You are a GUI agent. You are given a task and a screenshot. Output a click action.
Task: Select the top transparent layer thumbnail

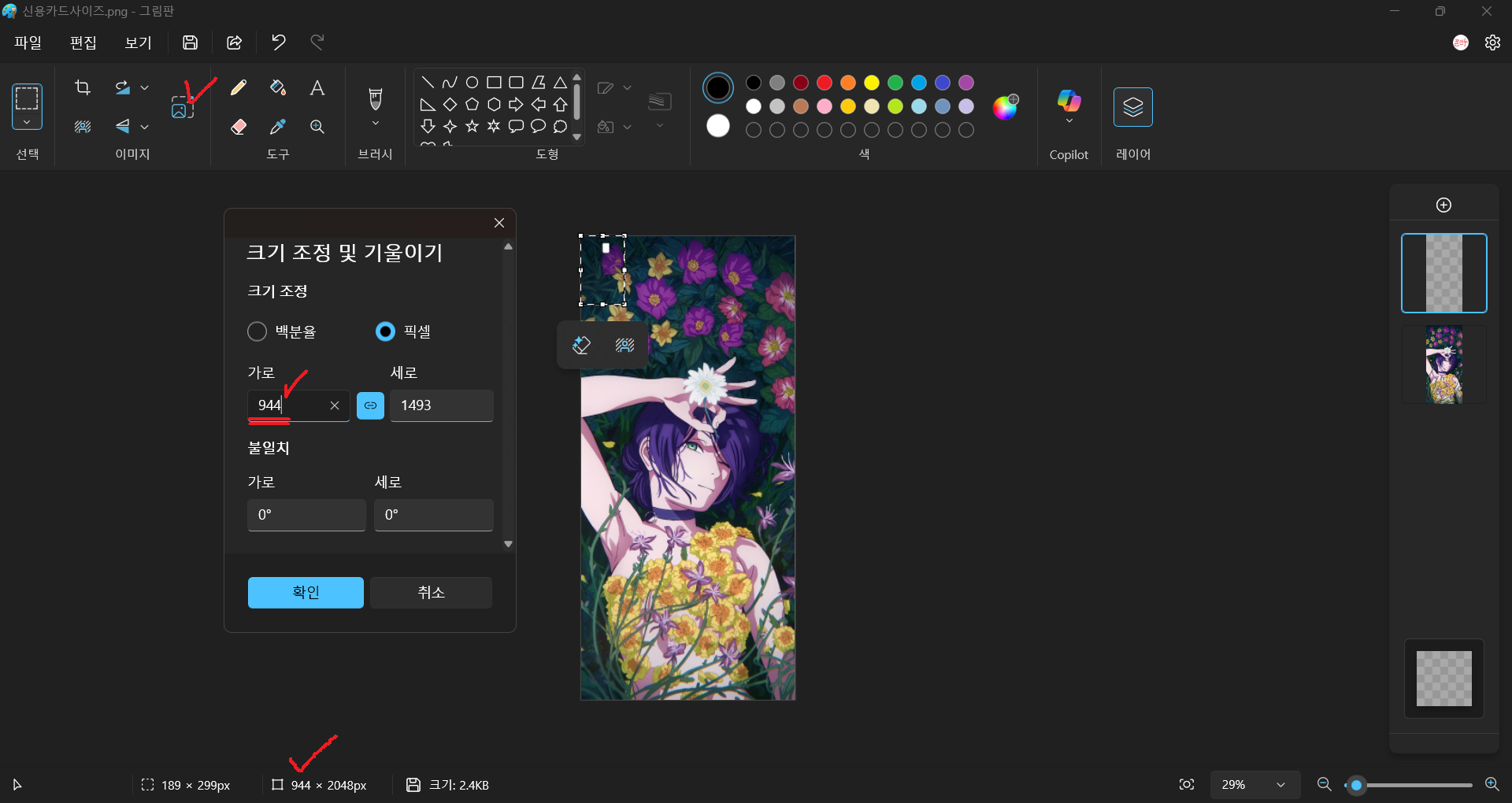point(1444,273)
